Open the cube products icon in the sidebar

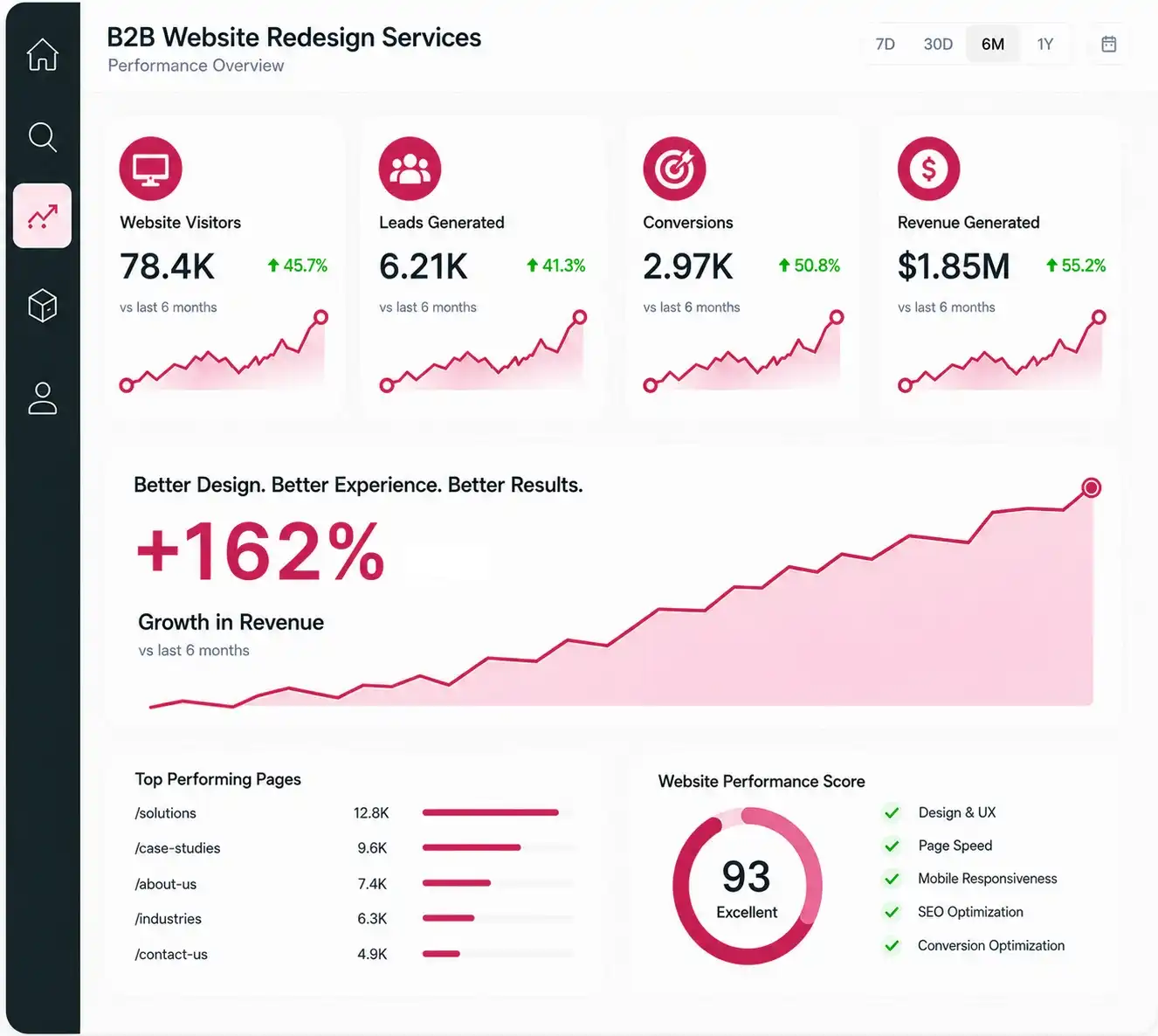tap(42, 306)
